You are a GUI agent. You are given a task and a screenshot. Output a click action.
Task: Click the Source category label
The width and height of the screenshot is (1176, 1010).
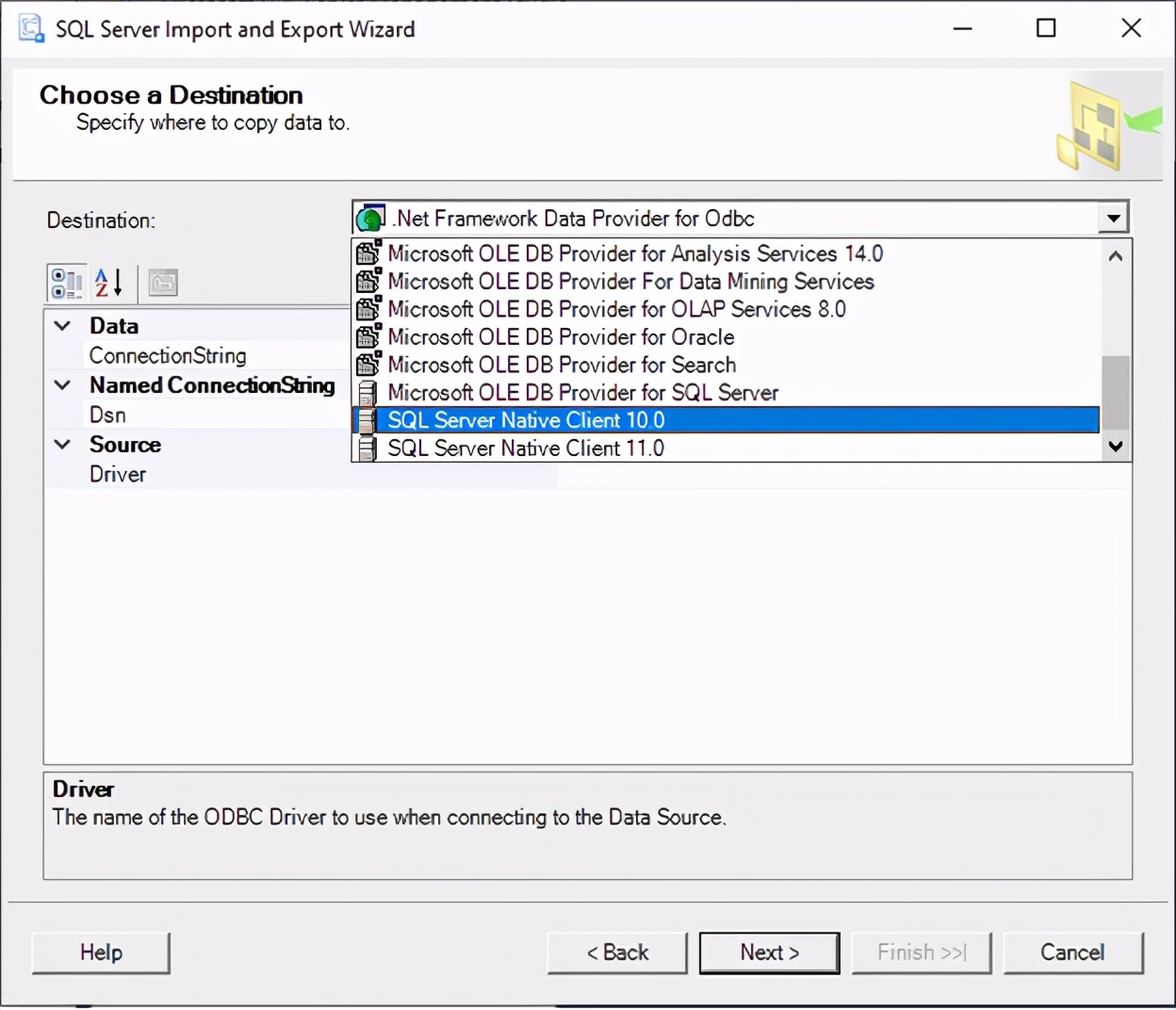[125, 445]
